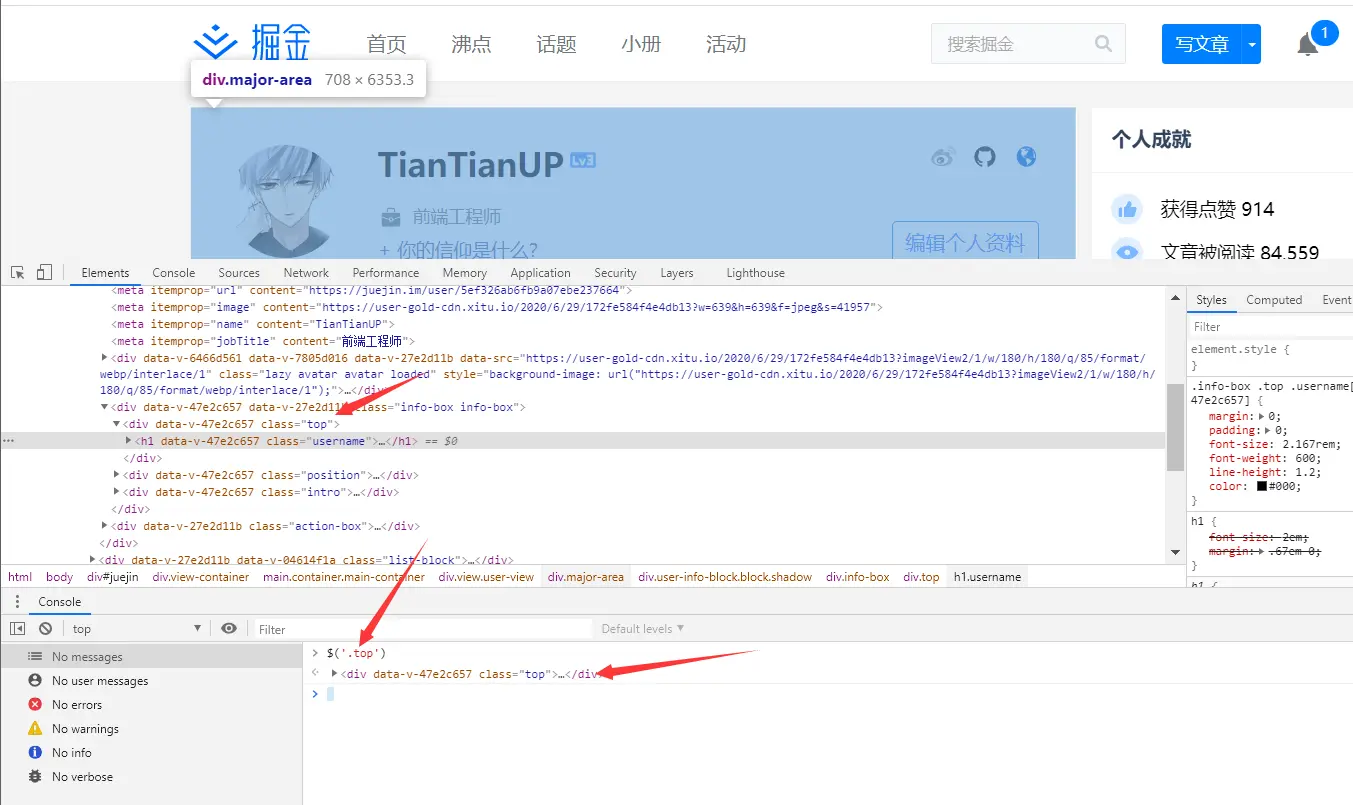Viewport: 1353px width, 805px height.
Task: Open the write-article dropdown arrow
Action: (x=1251, y=45)
